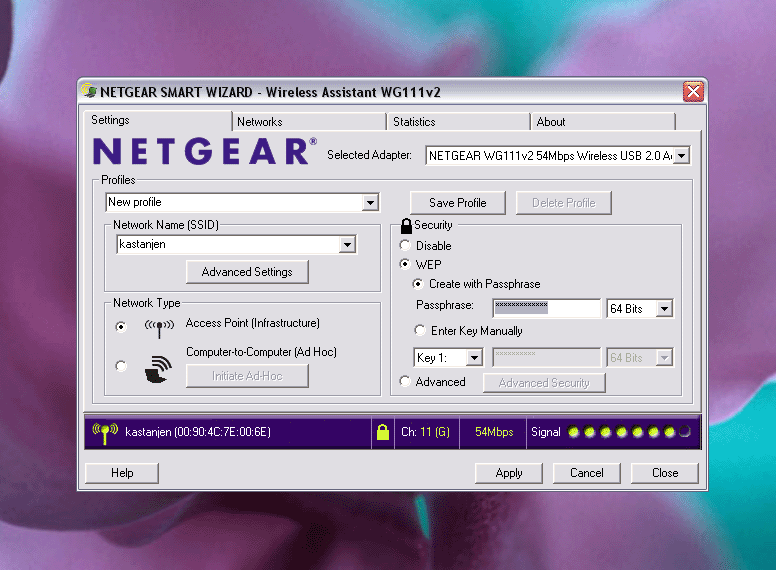Image resolution: width=776 pixels, height=570 pixels.
Task: Open the Key 1 selector dropdown
Action: click(x=474, y=357)
